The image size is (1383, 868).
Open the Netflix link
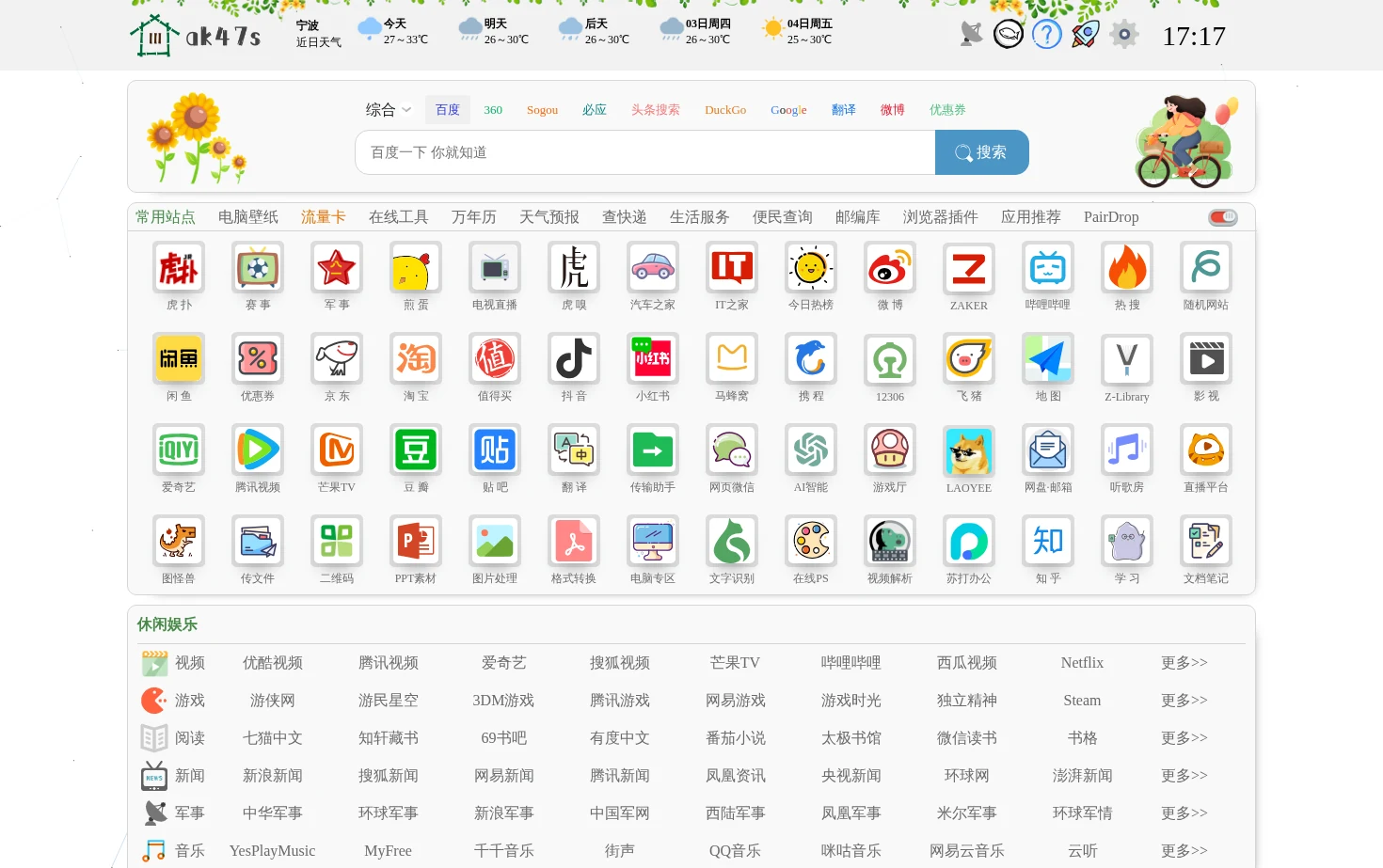pyautogui.click(x=1082, y=663)
